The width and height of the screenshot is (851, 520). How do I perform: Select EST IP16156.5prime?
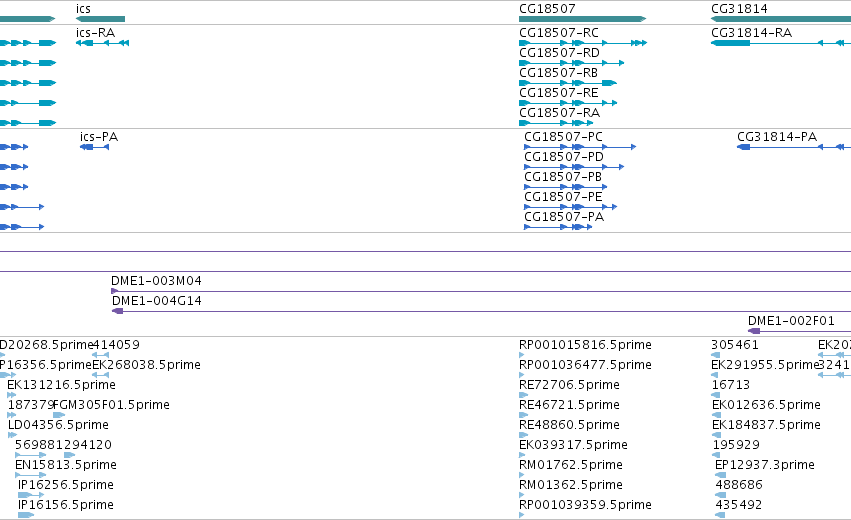coord(66,505)
